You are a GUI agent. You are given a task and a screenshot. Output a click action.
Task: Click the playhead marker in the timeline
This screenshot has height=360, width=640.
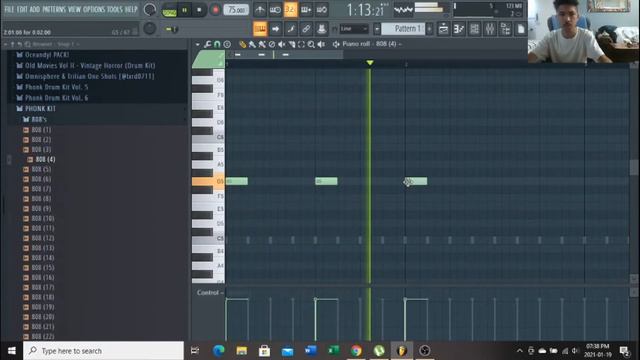click(370, 62)
